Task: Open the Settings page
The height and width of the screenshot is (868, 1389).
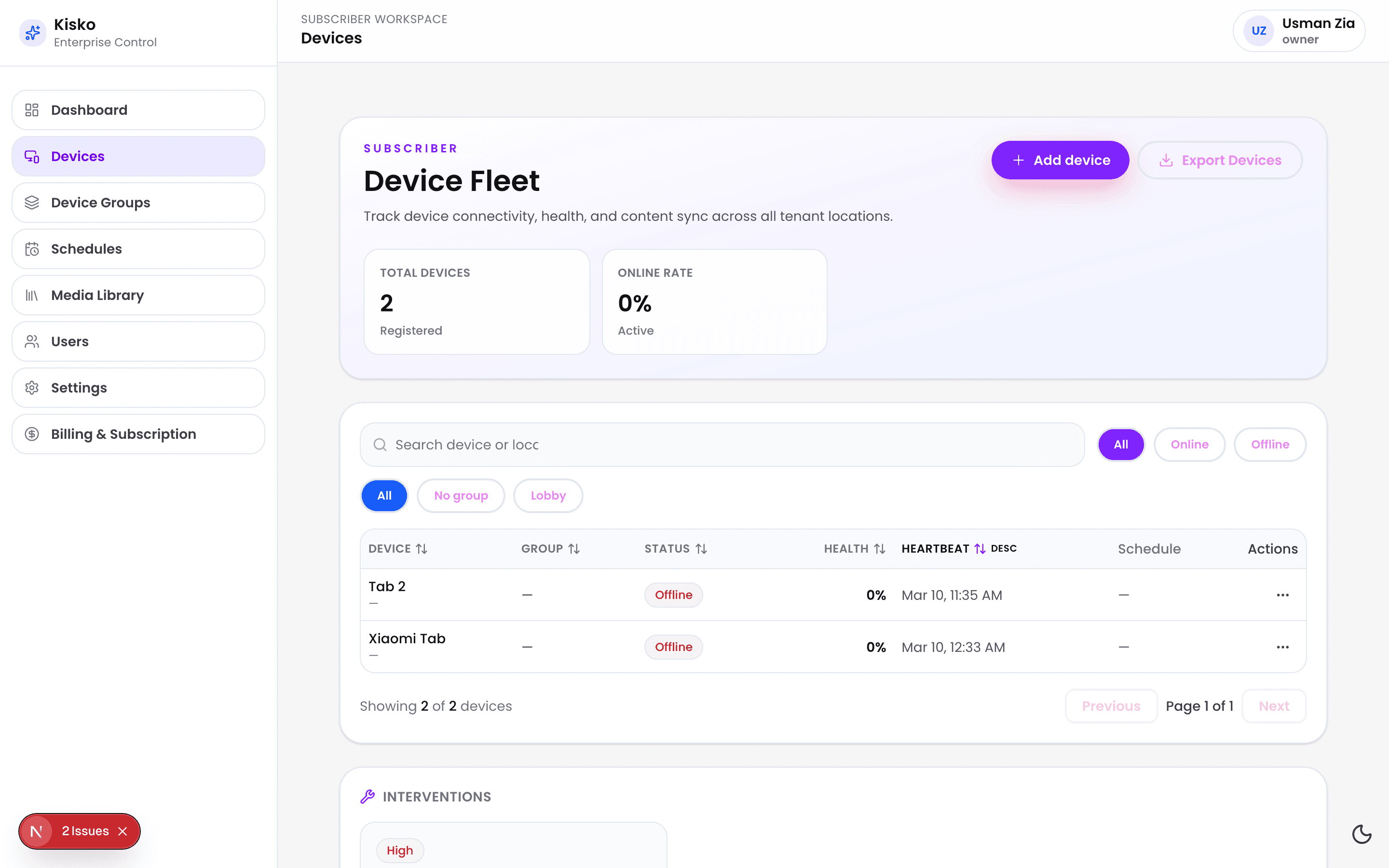Action: 138,388
